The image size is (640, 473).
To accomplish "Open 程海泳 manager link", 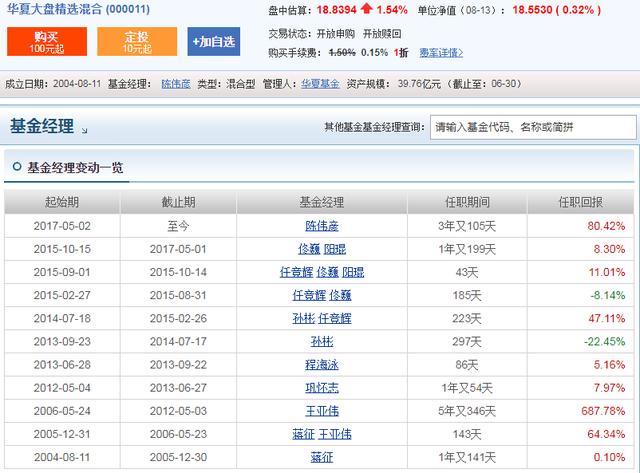I will point(322,365).
